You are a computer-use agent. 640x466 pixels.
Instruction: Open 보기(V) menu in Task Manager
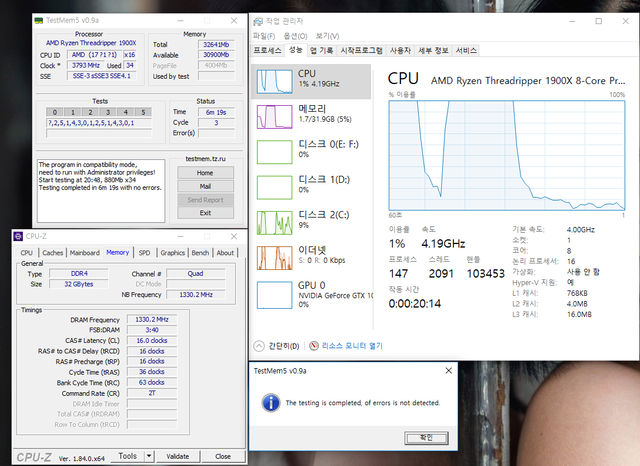coord(327,36)
